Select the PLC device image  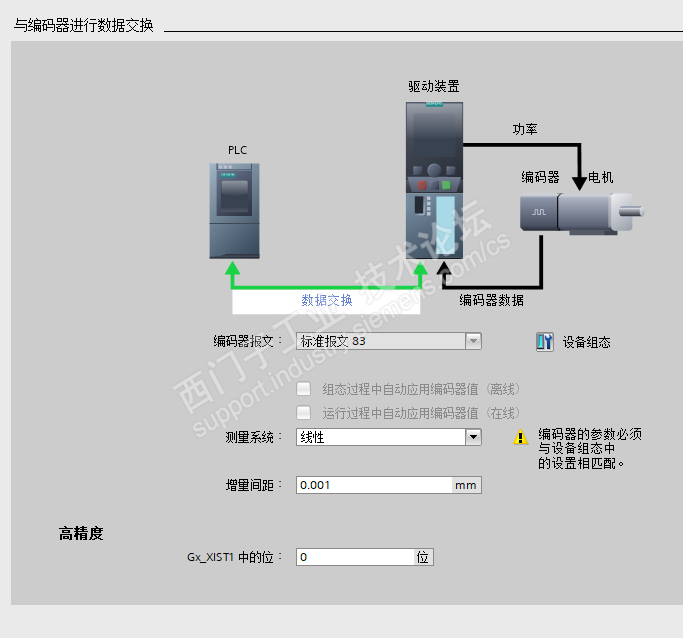pos(234,211)
